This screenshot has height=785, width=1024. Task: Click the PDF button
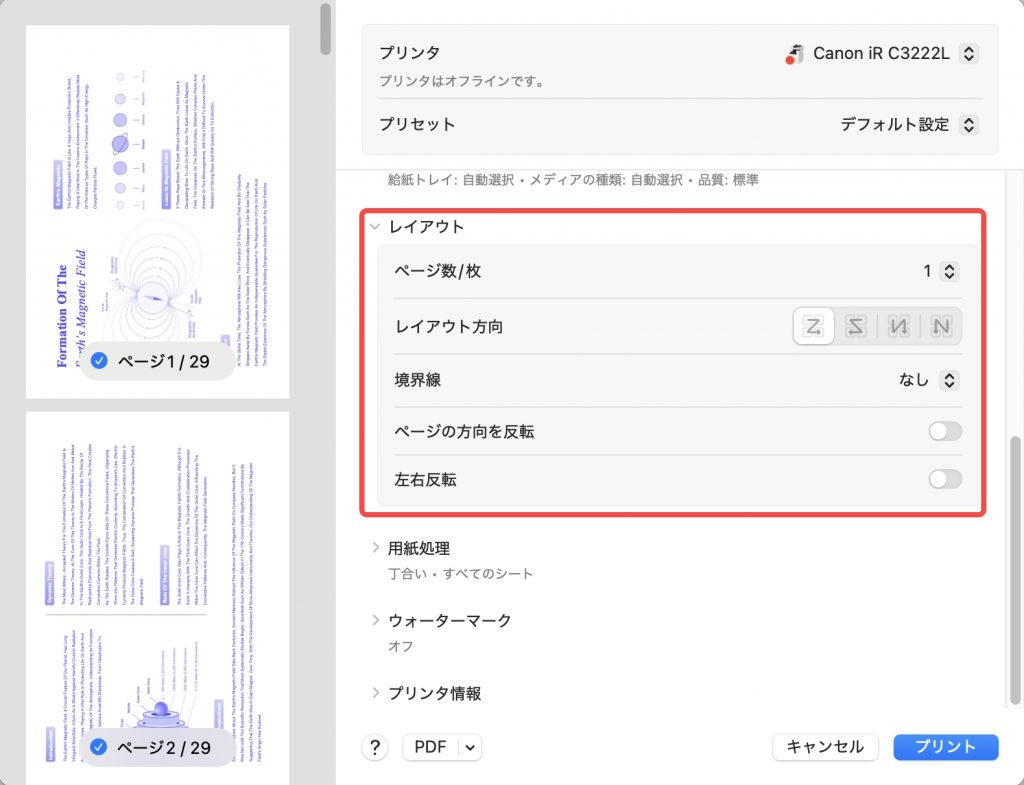431,747
